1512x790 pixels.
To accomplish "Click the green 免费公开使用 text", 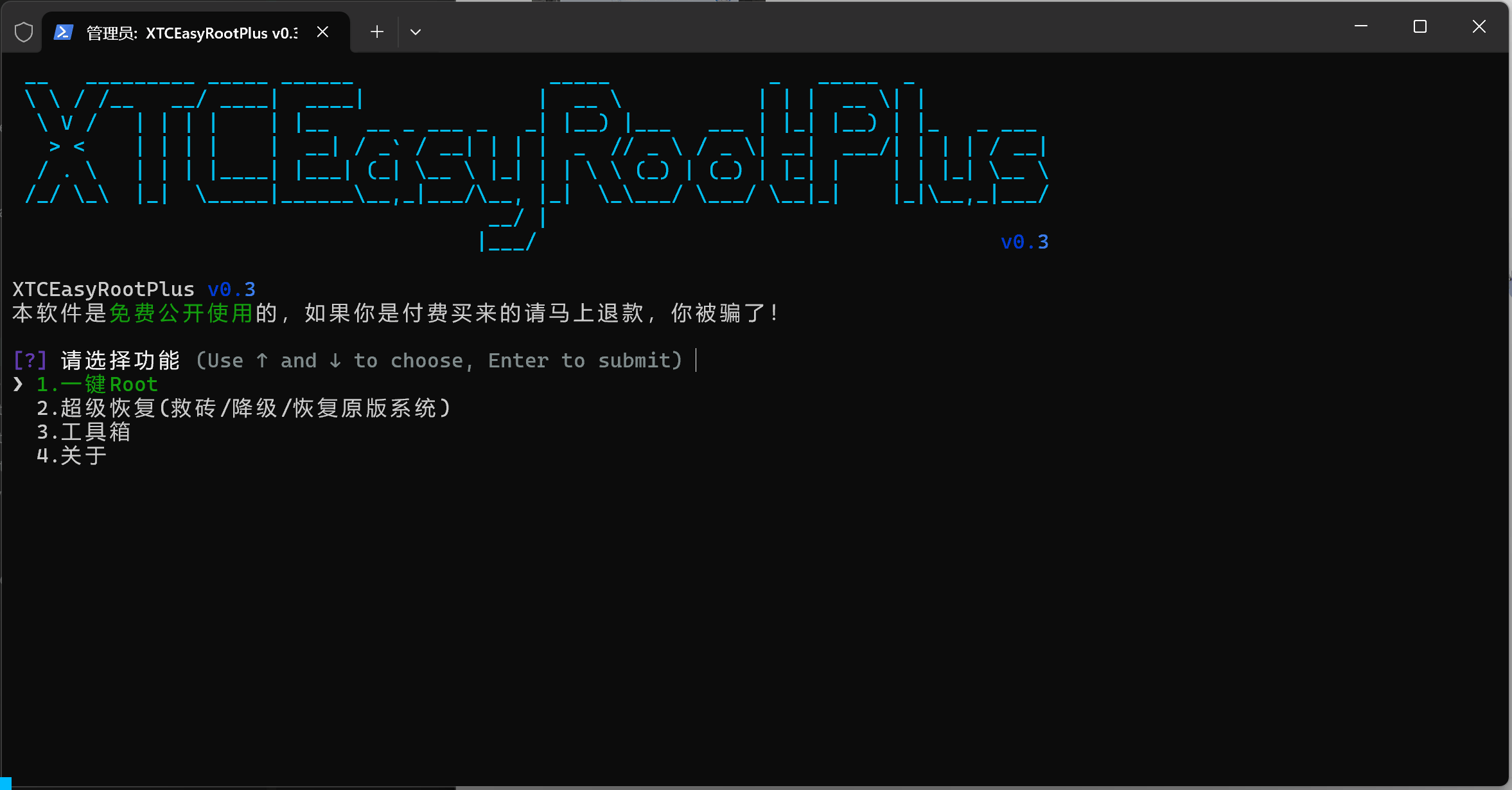I will pyautogui.click(x=182, y=313).
